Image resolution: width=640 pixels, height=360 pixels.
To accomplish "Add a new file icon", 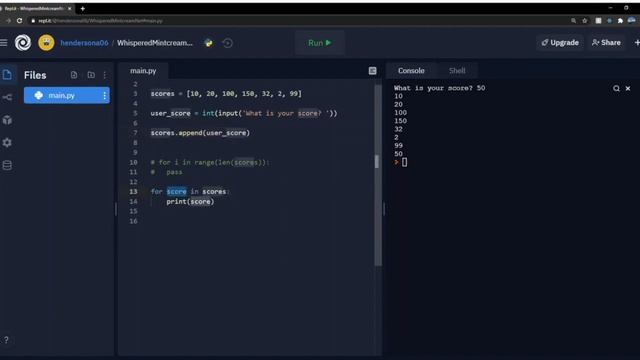I will 74,75.
